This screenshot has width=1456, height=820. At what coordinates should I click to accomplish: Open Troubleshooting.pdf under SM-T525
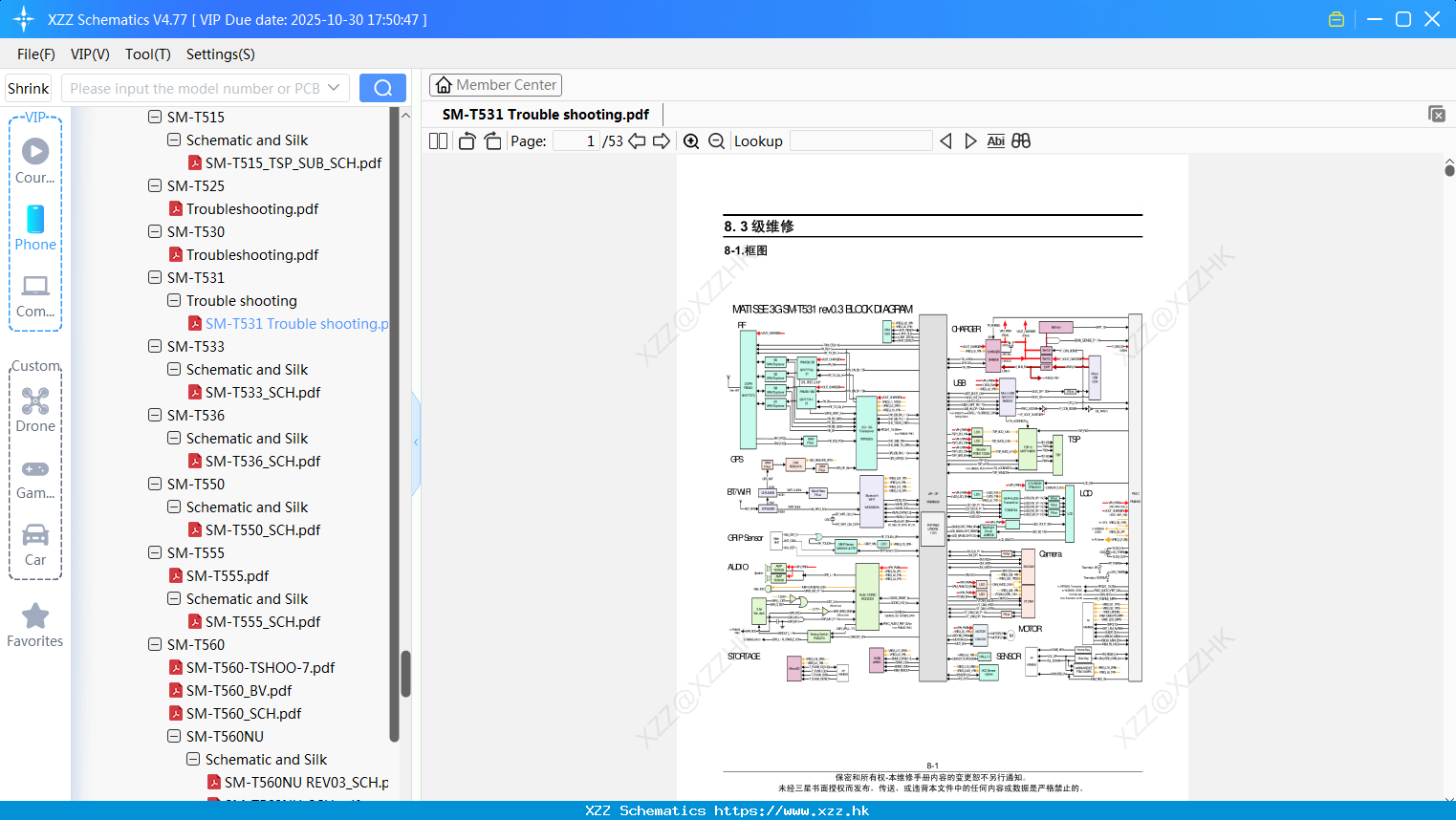243,209
